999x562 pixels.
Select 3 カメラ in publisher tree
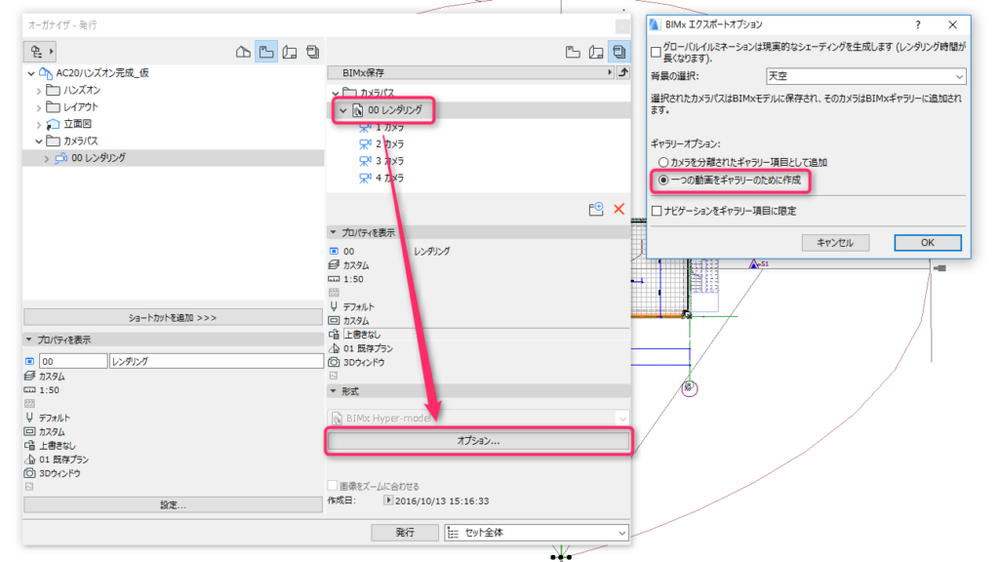389,161
